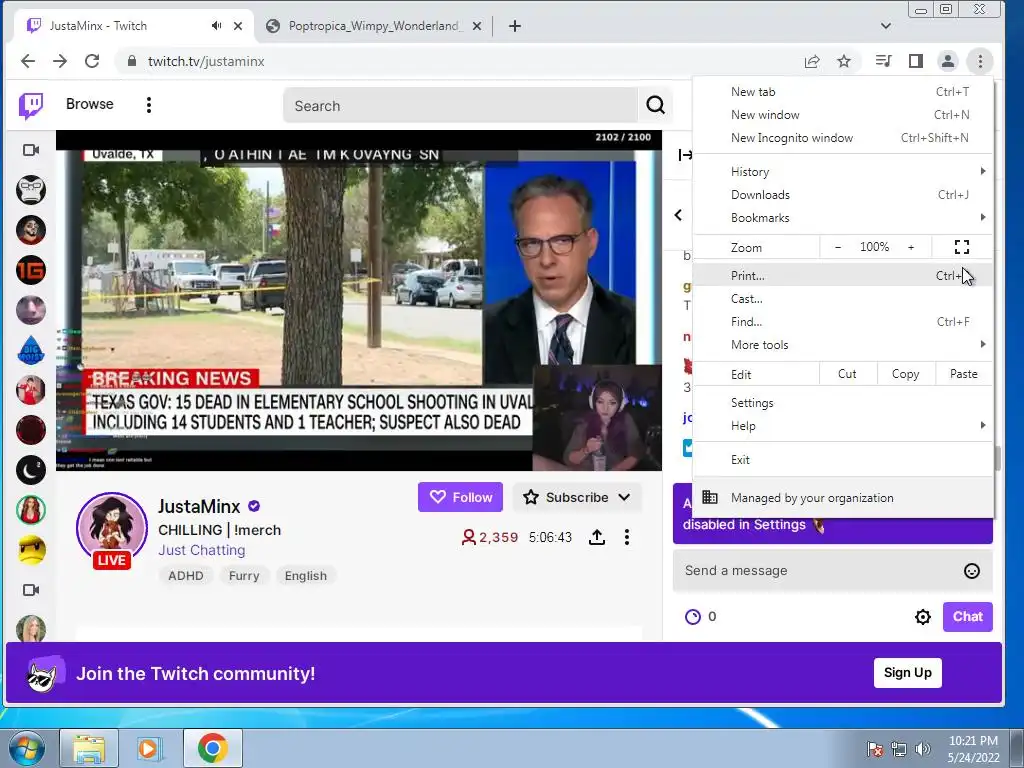Click the top followed-channels camera icon in sidebar
The image size is (1024, 768).
tap(31, 150)
